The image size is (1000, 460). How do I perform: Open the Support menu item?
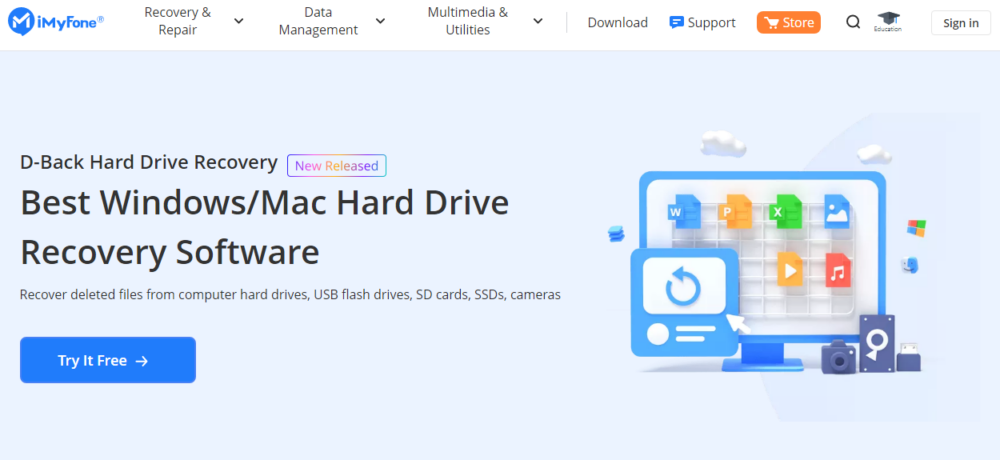702,22
